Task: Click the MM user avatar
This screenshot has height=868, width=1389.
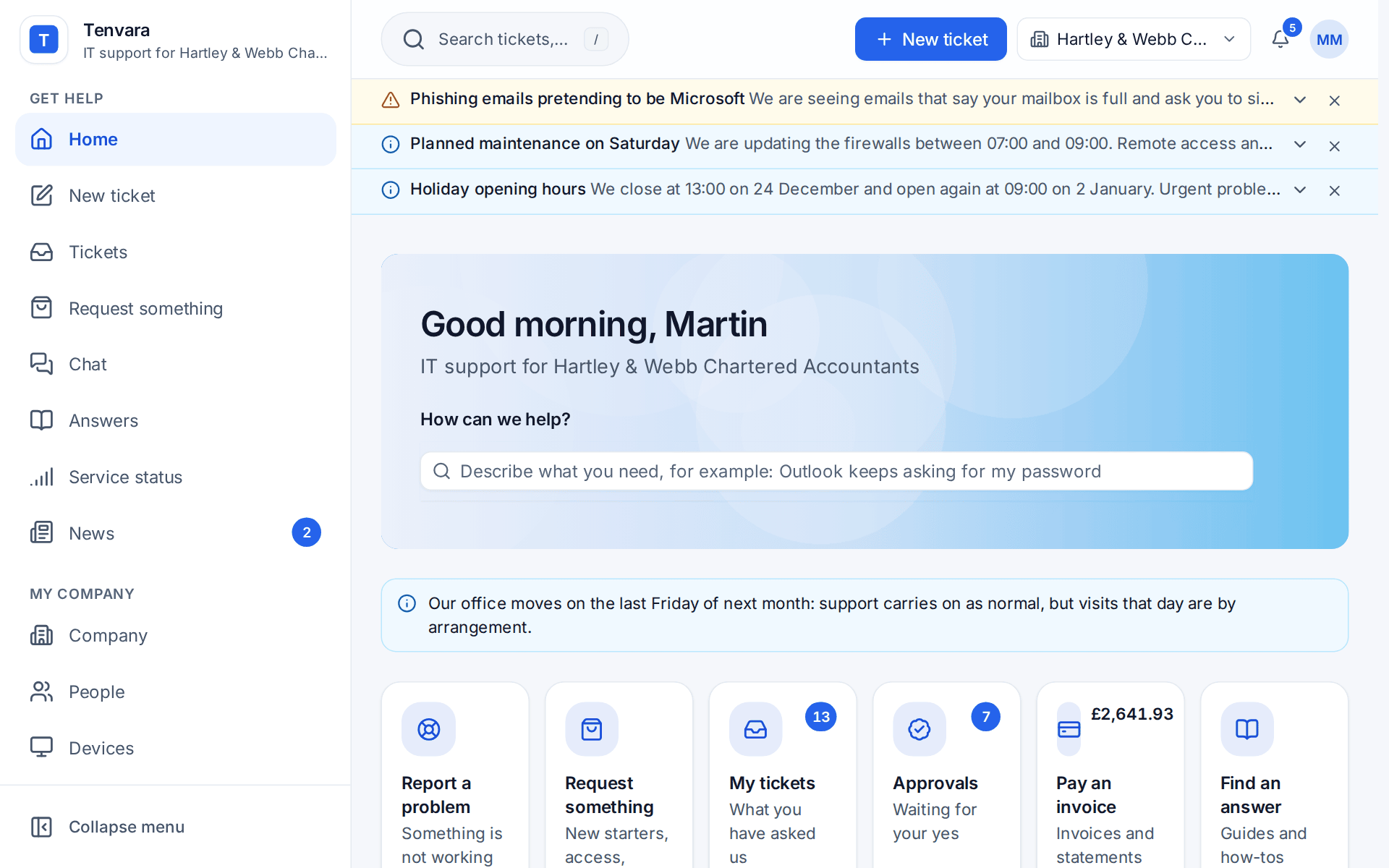Action: [x=1329, y=39]
